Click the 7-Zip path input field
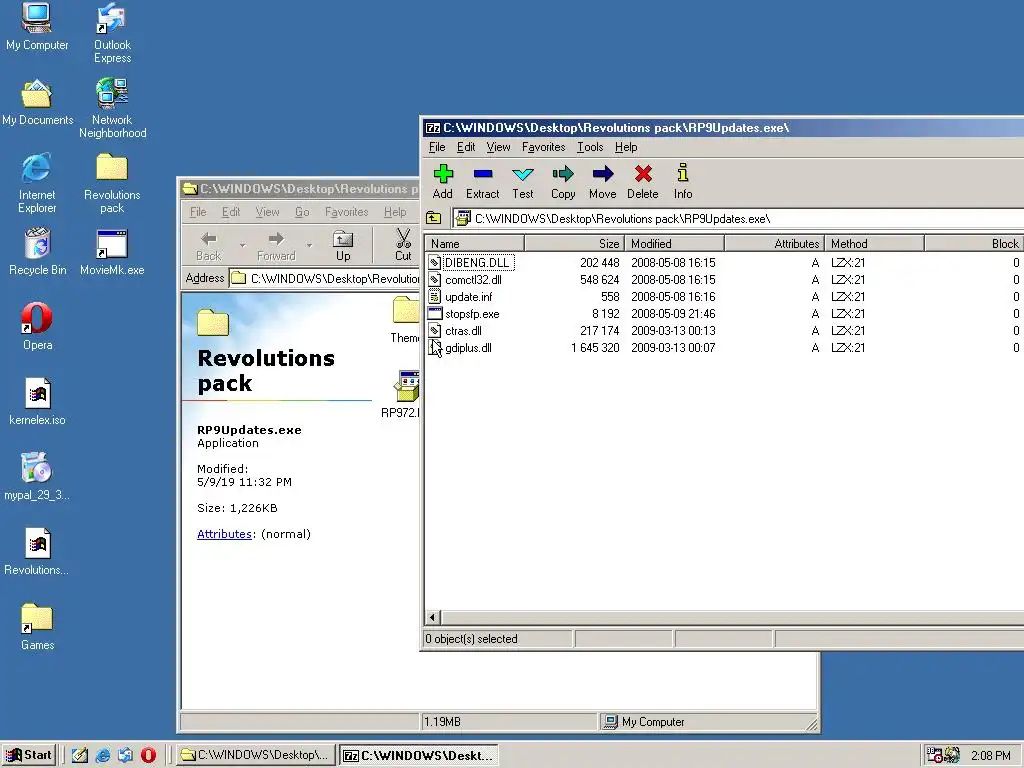 [x=738, y=218]
